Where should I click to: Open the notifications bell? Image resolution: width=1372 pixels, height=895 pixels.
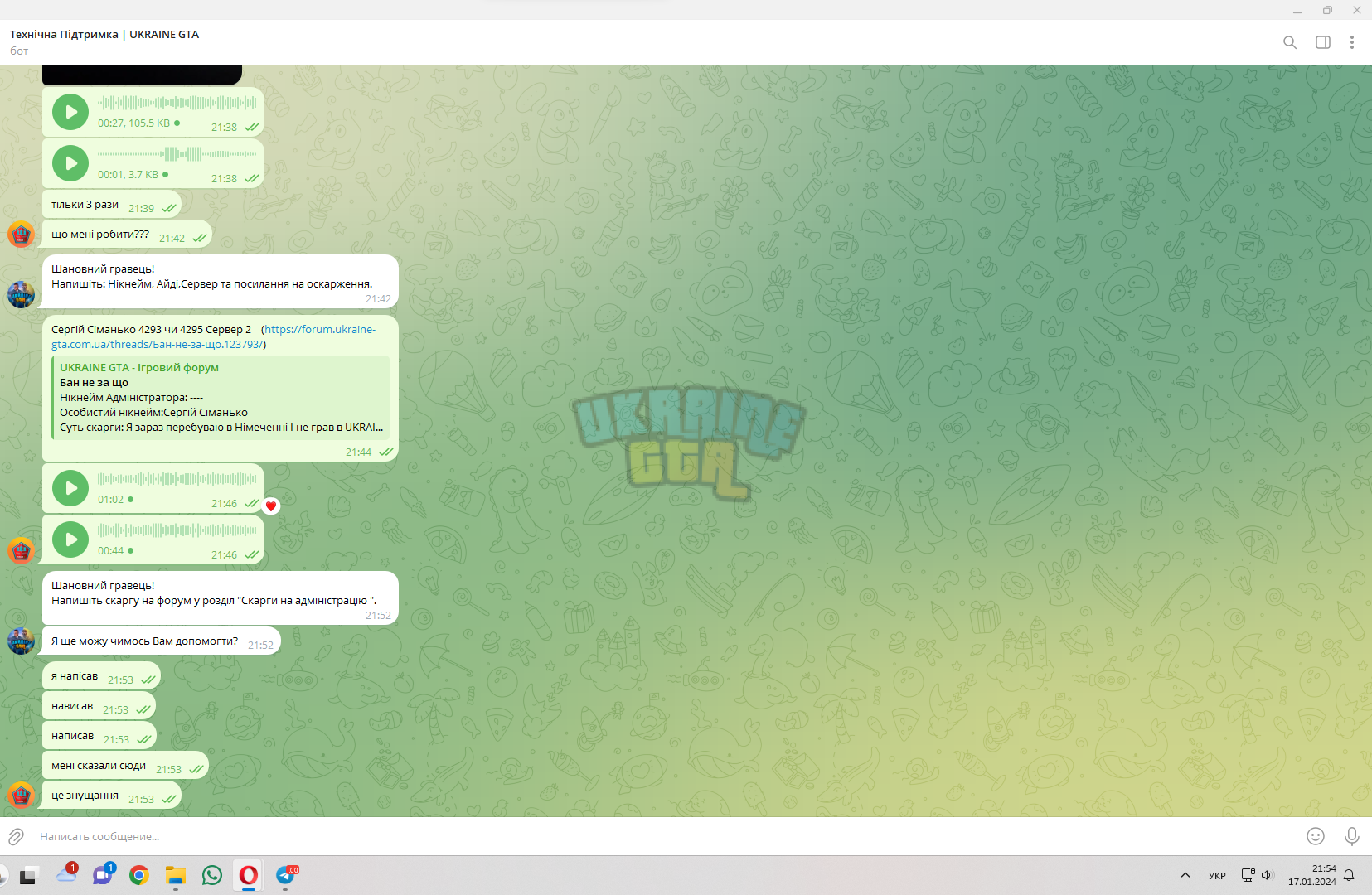(x=1350, y=875)
